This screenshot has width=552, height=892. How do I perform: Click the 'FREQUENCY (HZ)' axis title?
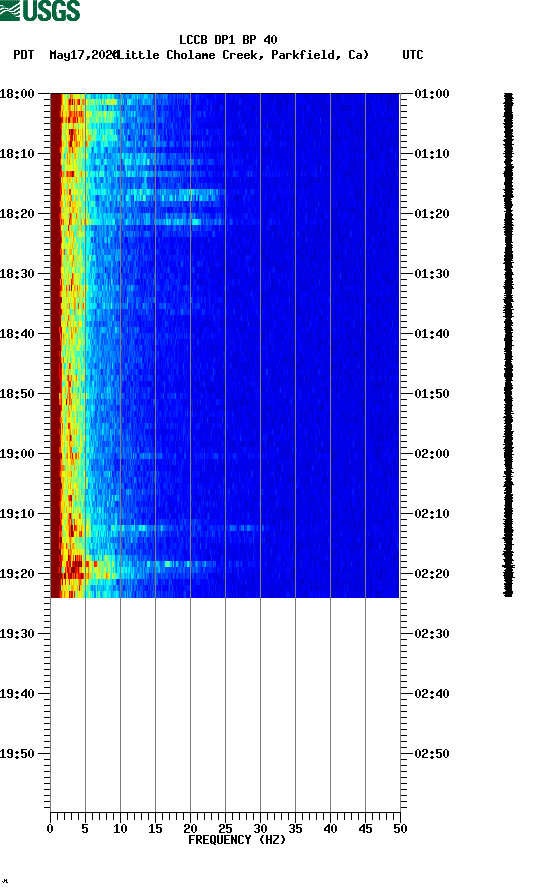(x=237, y=840)
